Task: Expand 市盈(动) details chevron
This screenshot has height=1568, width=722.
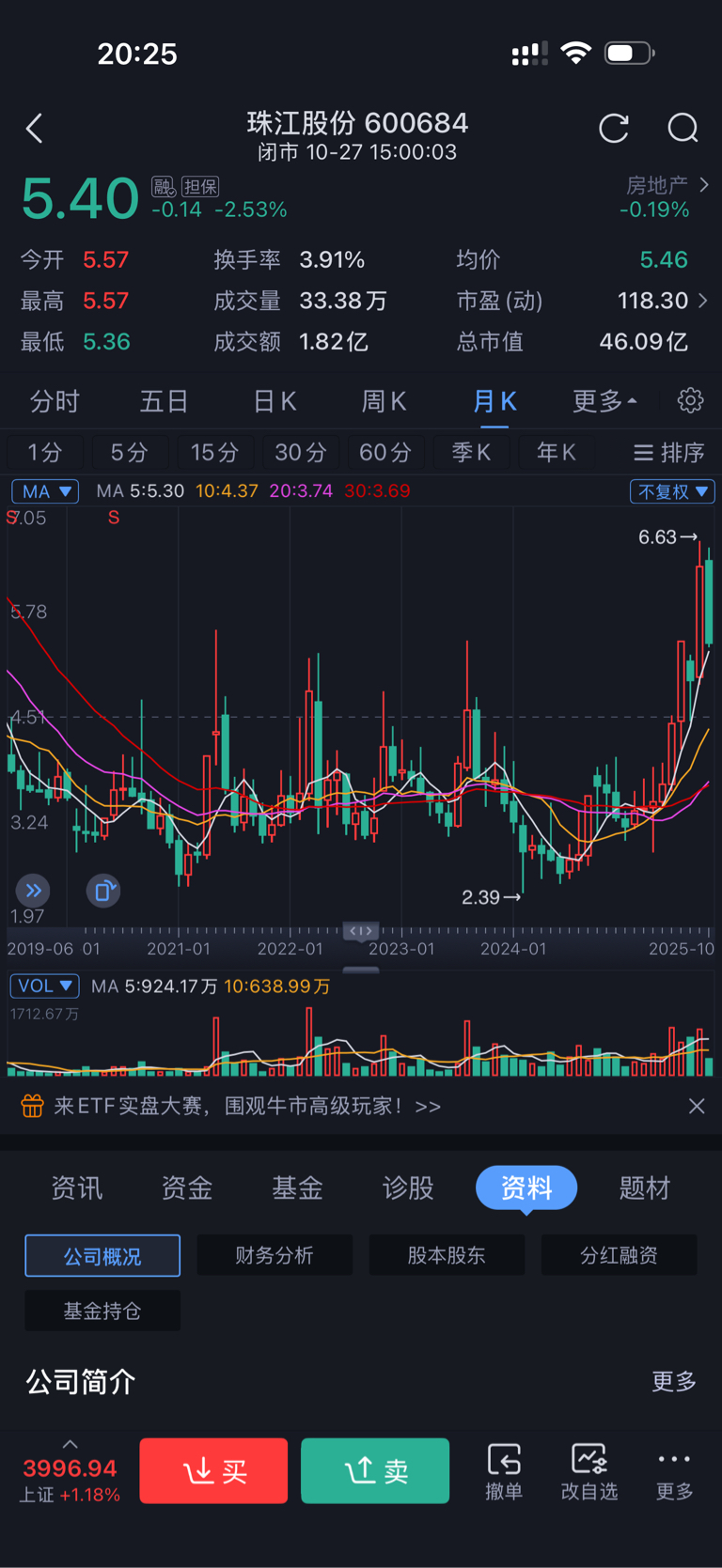Action: [x=703, y=301]
